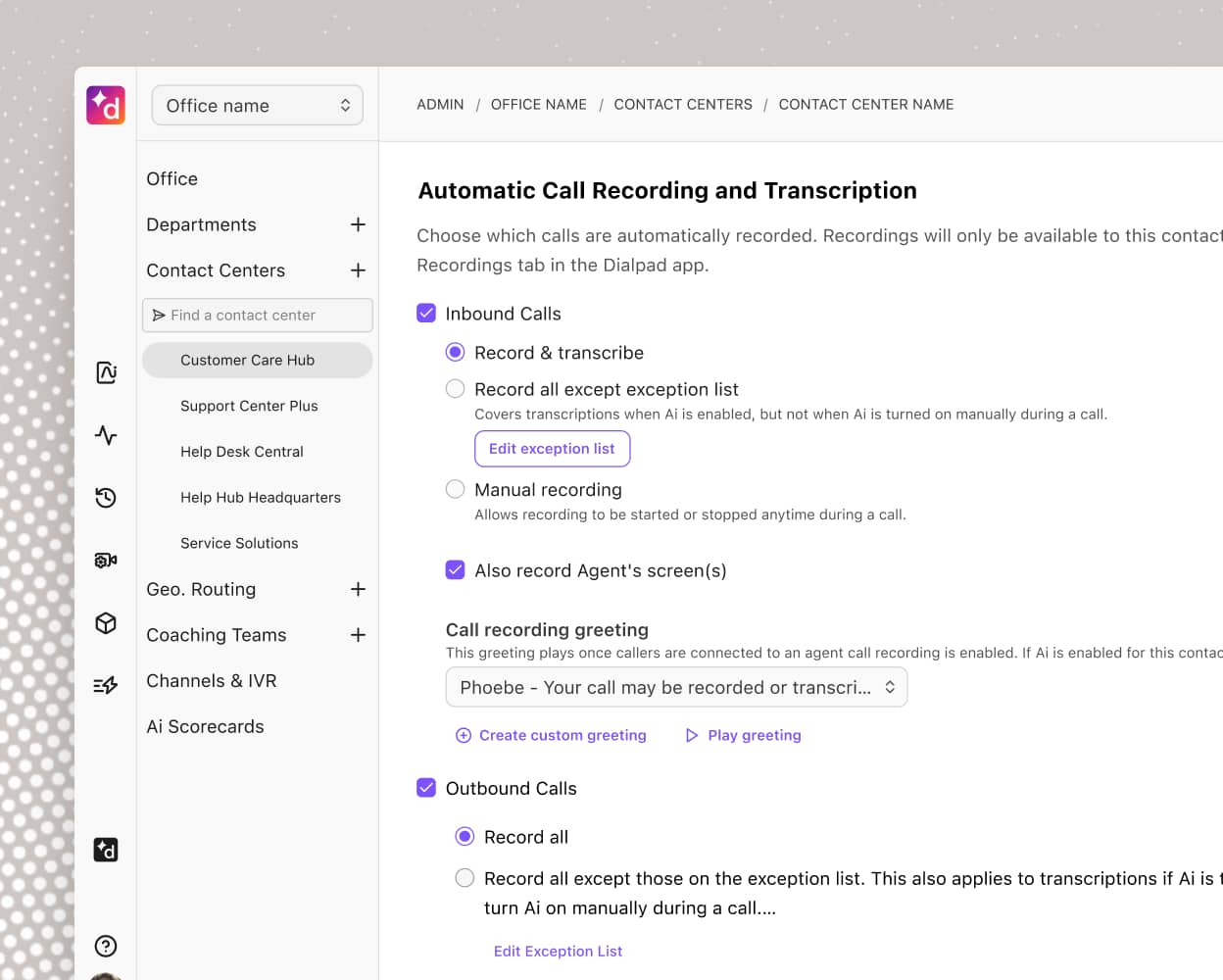Open the outbound Edit Exception List link
1223x980 pixels.
[x=558, y=951]
